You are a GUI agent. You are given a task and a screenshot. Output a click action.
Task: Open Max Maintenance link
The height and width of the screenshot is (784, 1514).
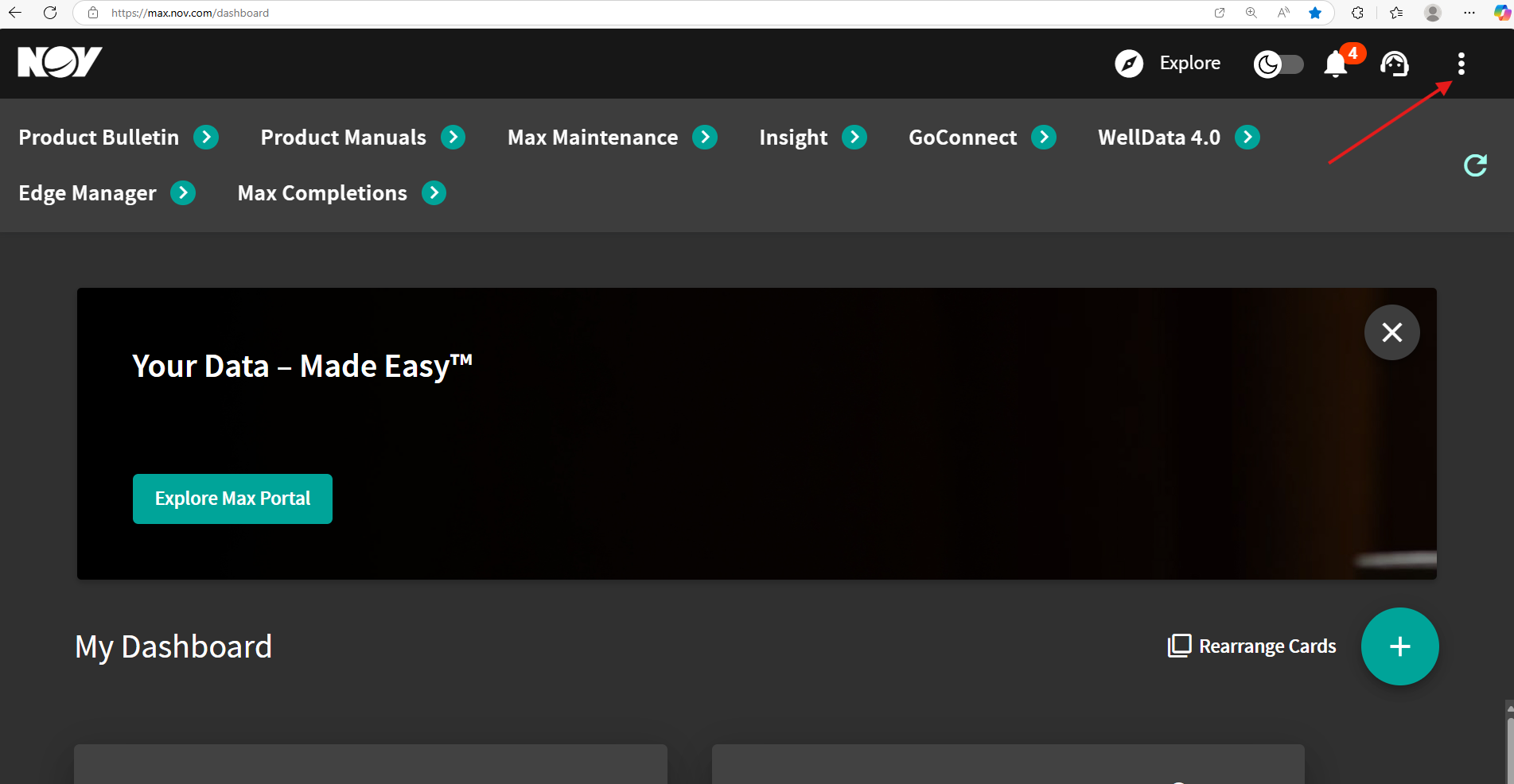593,138
